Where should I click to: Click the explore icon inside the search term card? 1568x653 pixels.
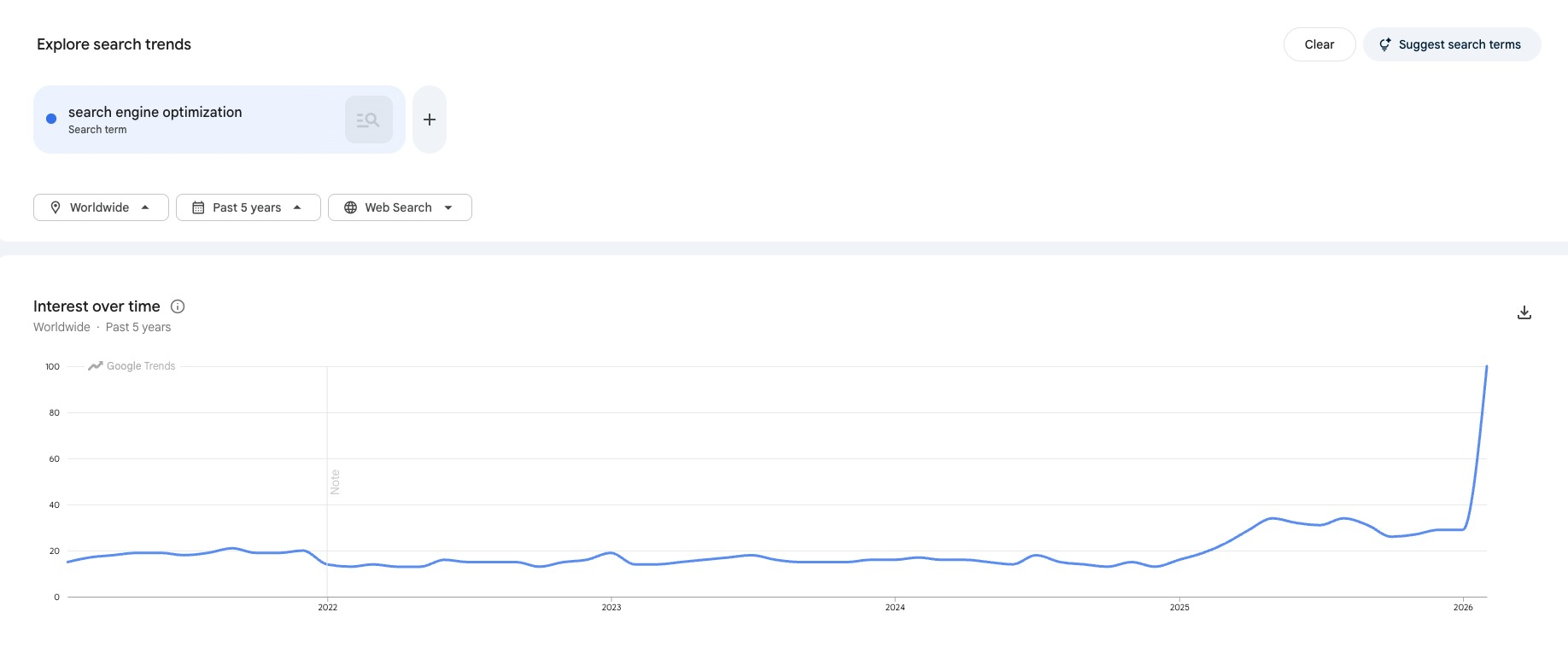coord(368,119)
